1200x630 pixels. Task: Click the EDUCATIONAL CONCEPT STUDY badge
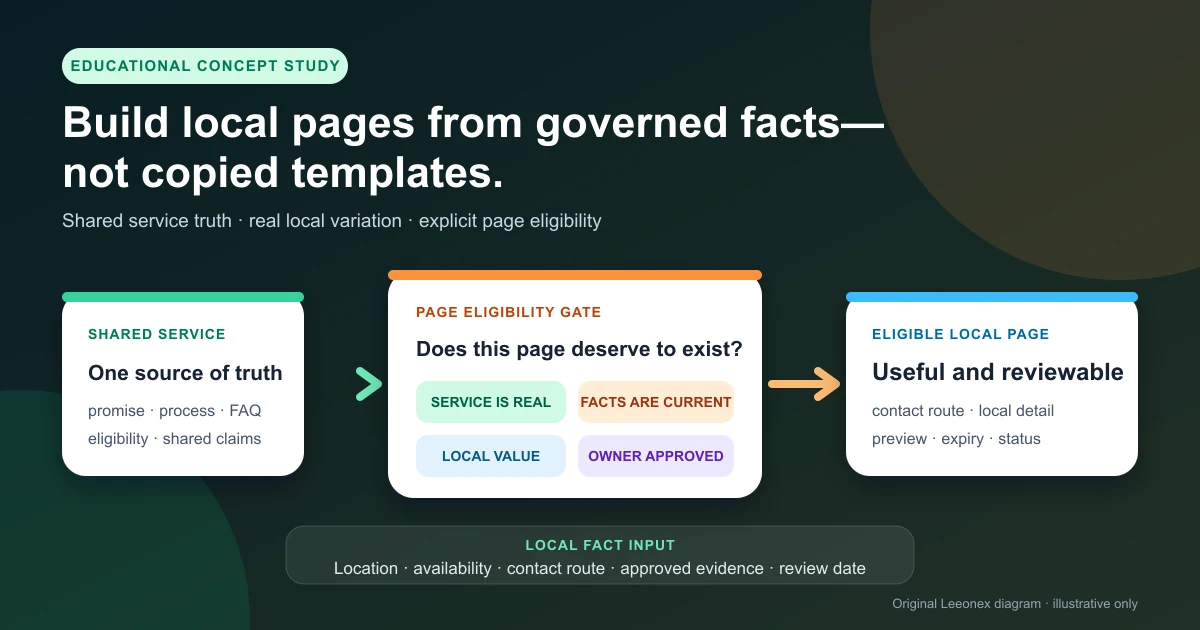click(x=205, y=66)
